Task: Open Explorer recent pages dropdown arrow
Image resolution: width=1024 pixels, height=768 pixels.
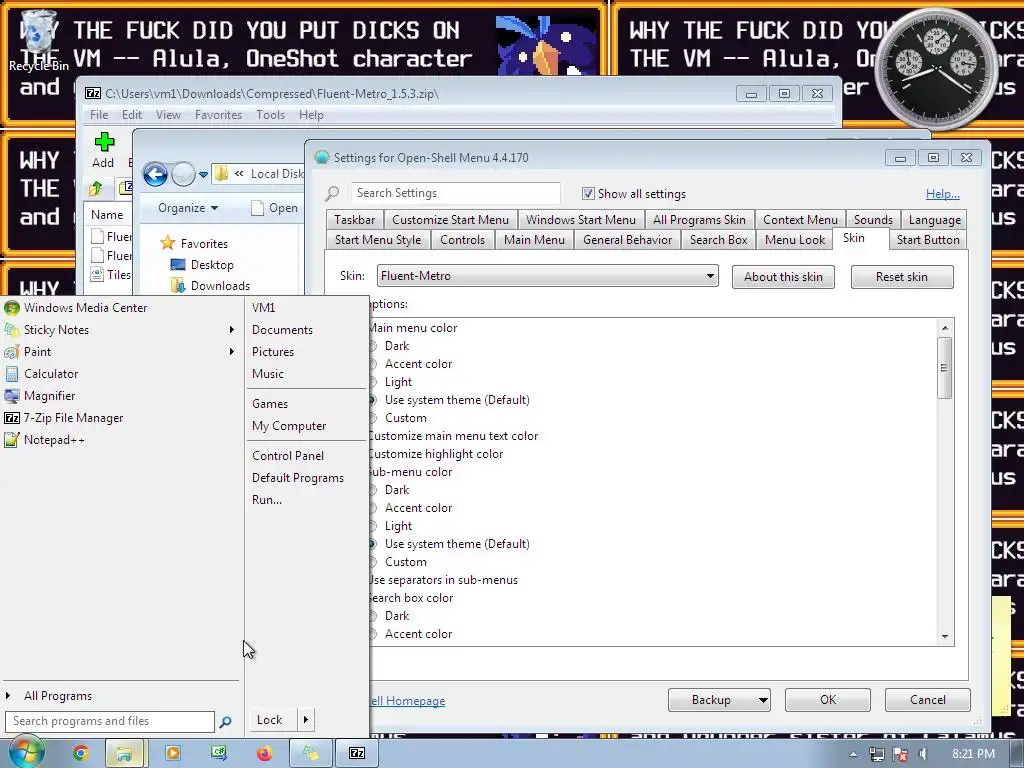Action: pyautogui.click(x=203, y=174)
